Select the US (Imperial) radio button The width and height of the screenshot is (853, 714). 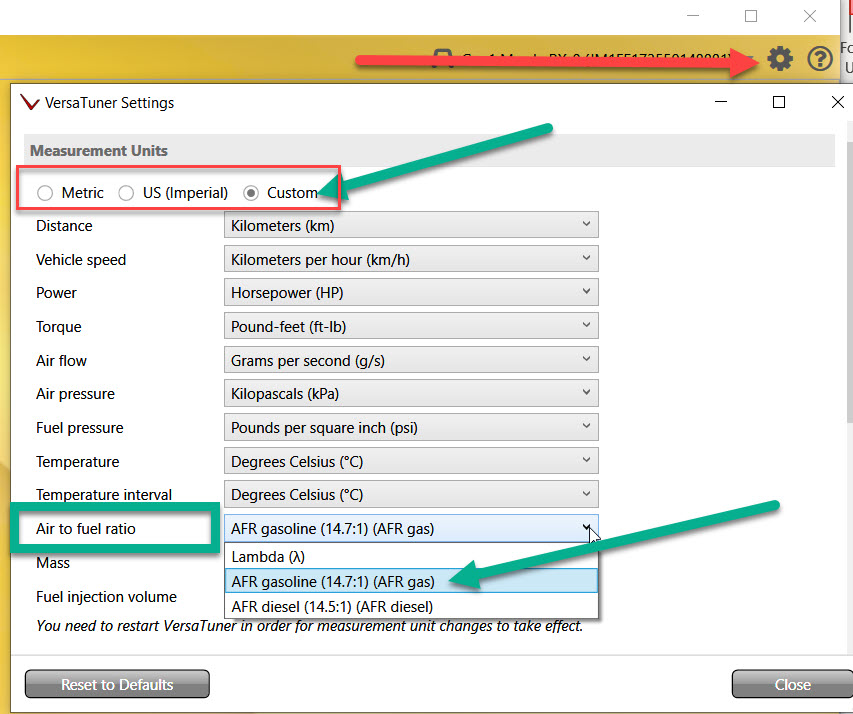(x=127, y=193)
